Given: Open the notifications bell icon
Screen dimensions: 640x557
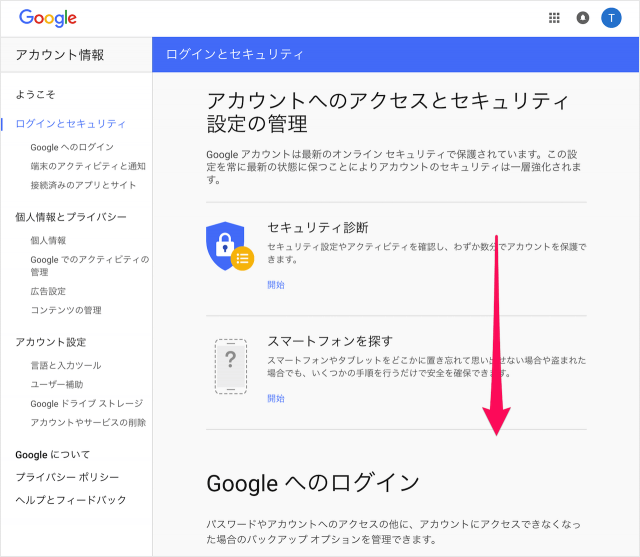Looking at the screenshot, I should pos(582,18).
